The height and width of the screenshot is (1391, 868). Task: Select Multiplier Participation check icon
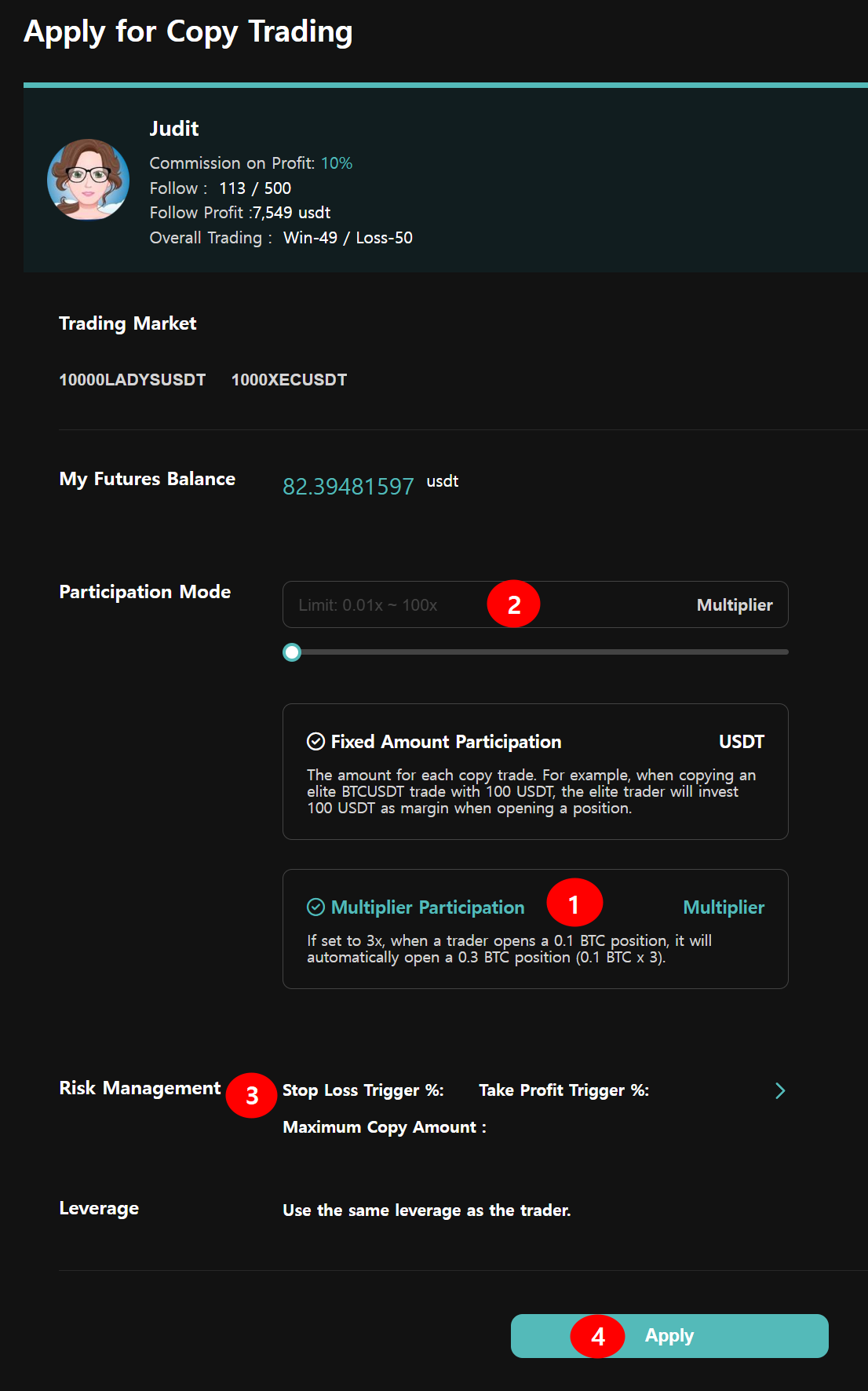pyautogui.click(x=315, y=907)
